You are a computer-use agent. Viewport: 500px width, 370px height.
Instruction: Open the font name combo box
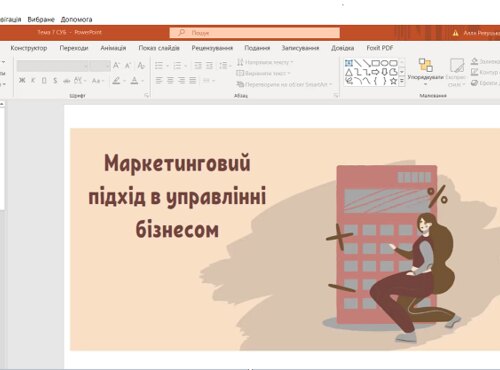click(53, 66)
